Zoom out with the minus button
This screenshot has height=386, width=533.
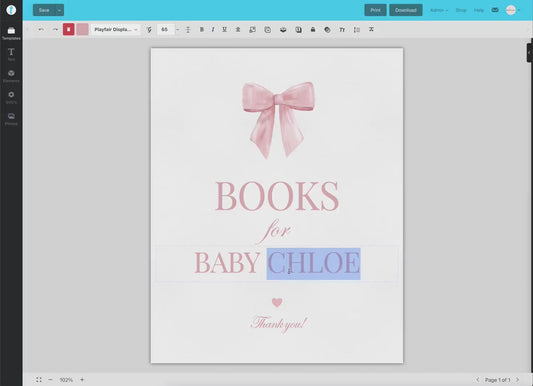50,380
